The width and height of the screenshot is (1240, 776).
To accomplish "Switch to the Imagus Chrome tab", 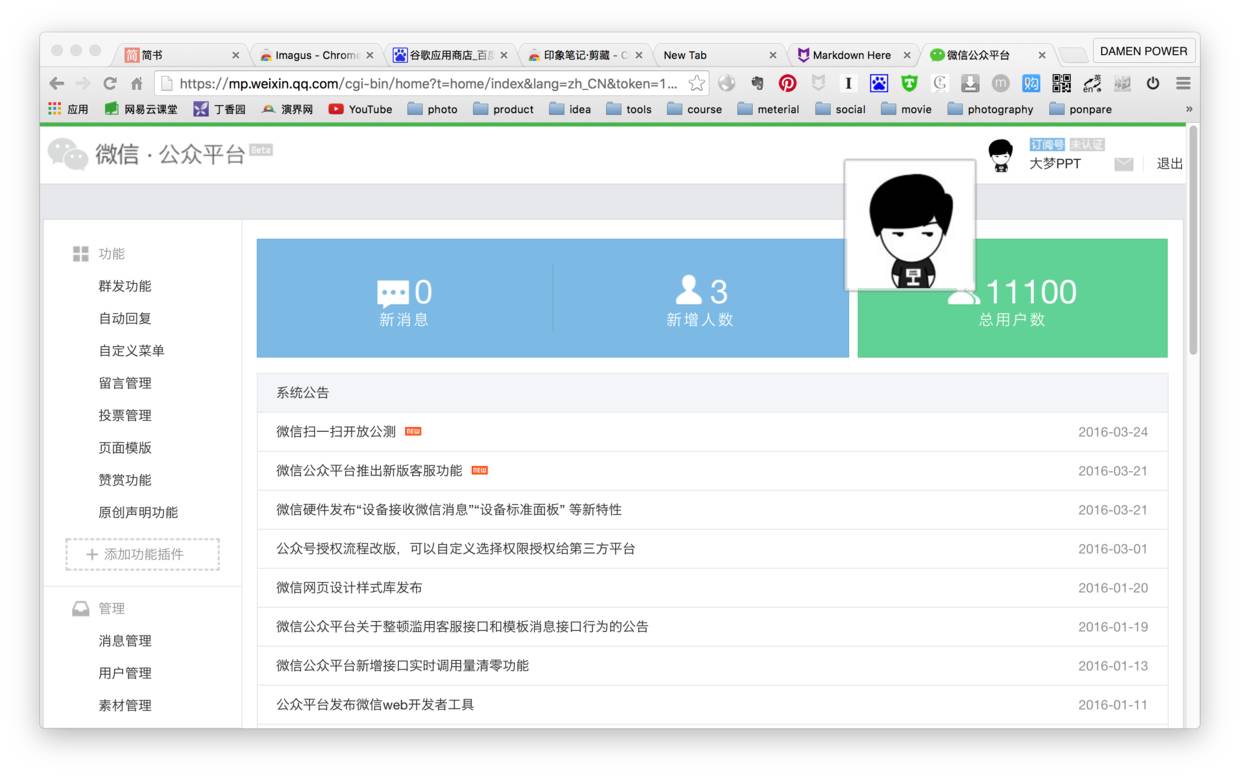I will [x=315, y=55].
